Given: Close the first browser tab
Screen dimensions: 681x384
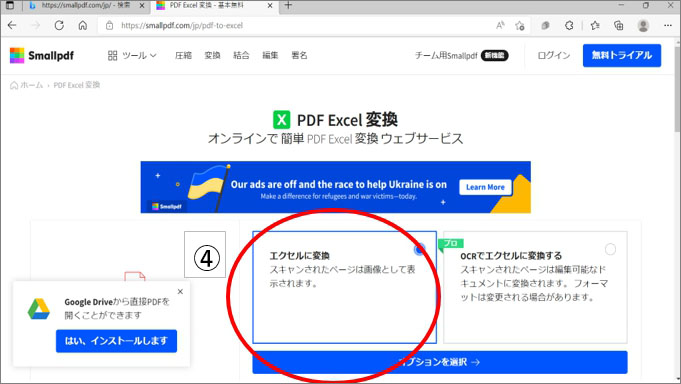Looking at the screenshot, I should pyautogui.click(x=142, y=6).
